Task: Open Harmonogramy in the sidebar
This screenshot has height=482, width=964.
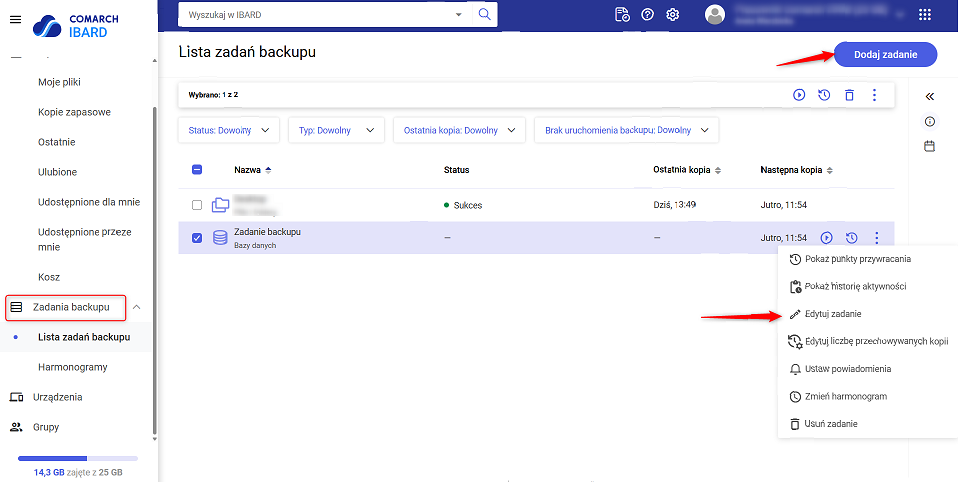Action: click(72, 367)
